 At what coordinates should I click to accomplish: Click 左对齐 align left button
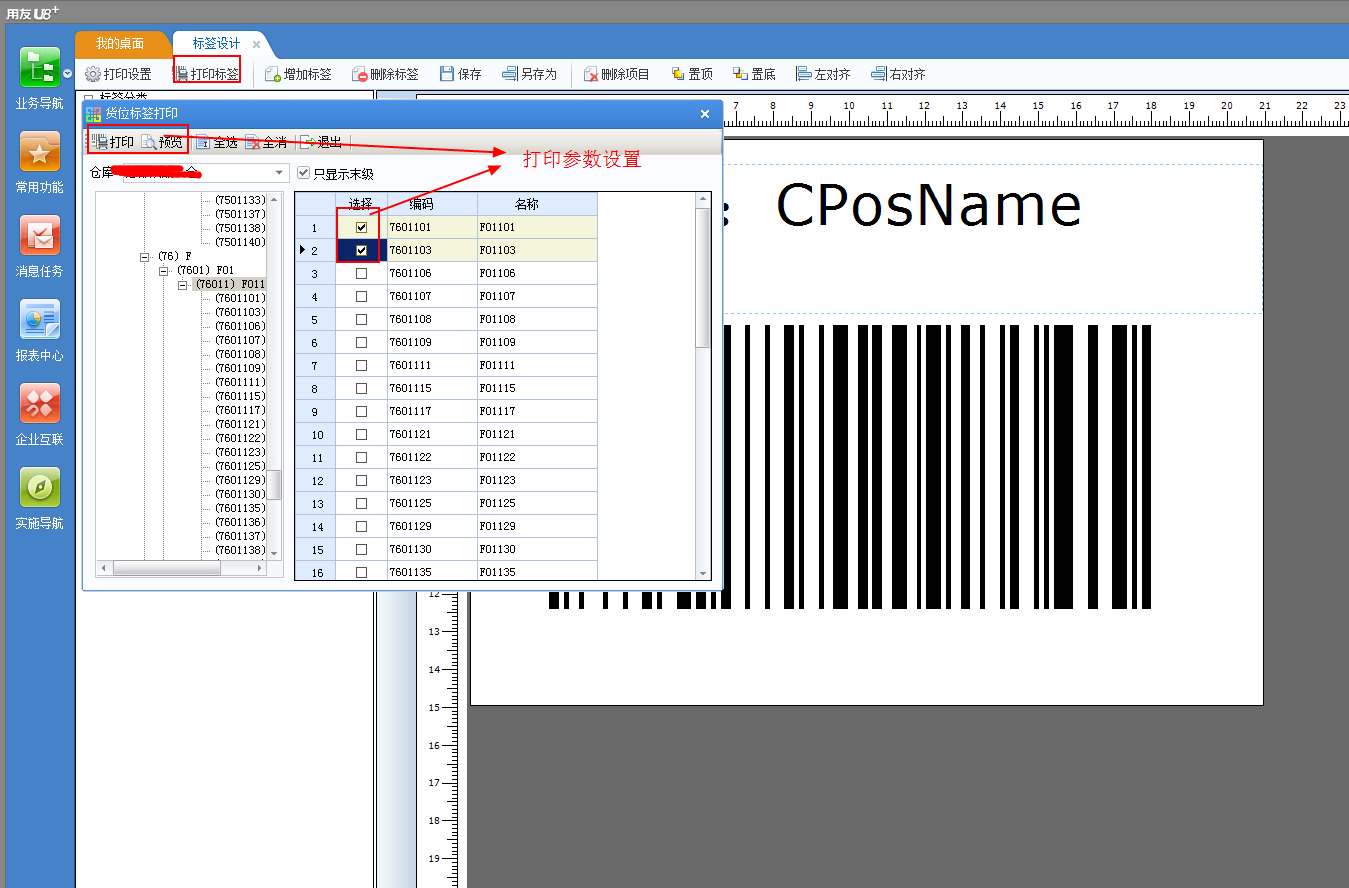point(823,74)
